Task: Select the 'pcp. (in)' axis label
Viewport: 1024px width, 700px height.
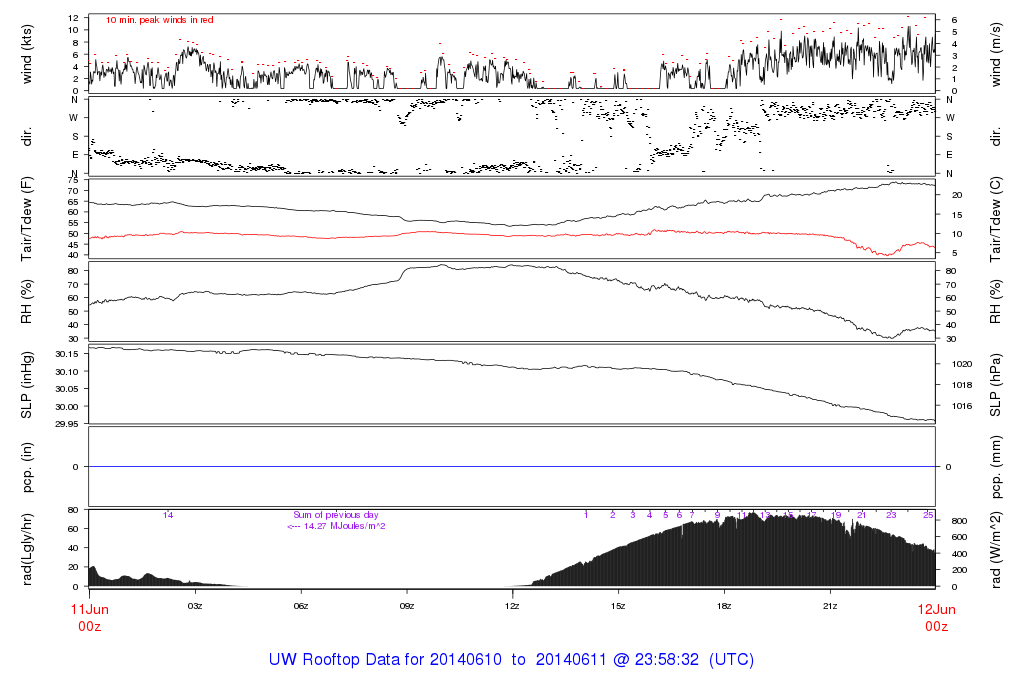Action: tap(28, 467)
